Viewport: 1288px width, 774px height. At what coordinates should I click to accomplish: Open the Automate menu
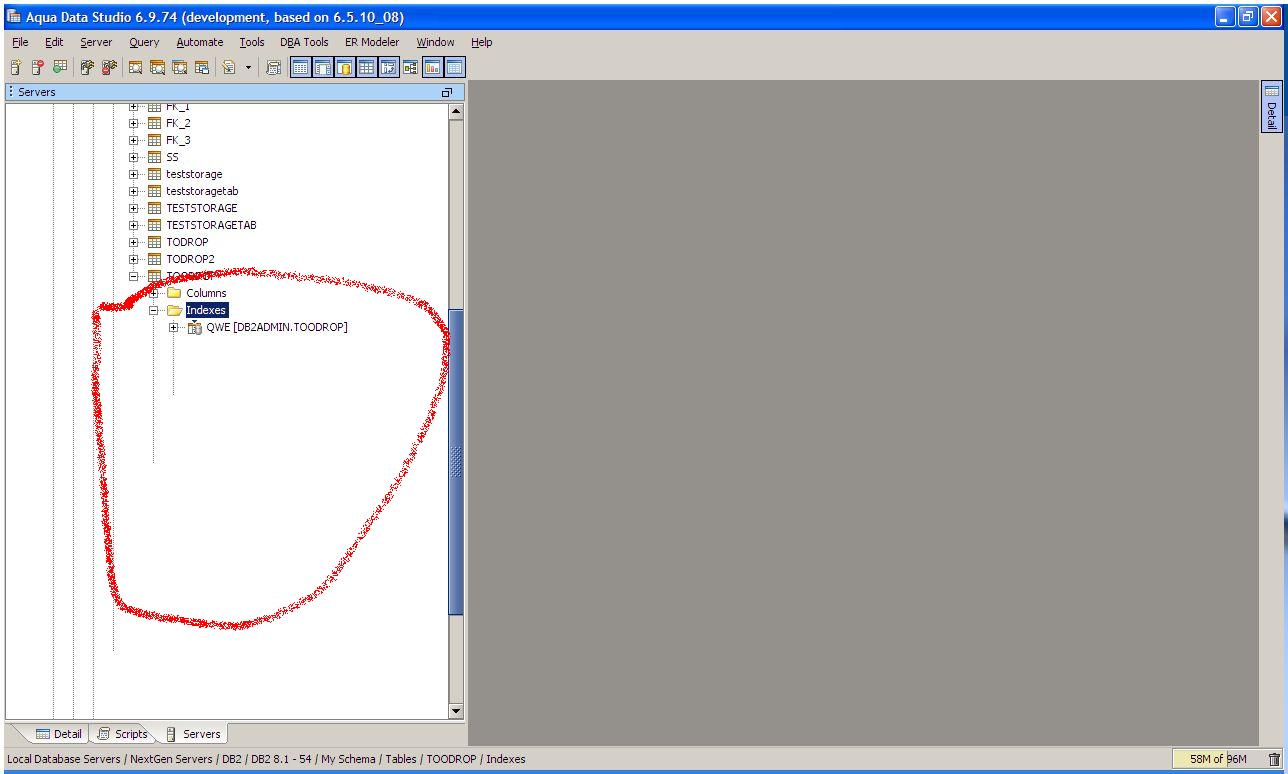pos(200,42)
